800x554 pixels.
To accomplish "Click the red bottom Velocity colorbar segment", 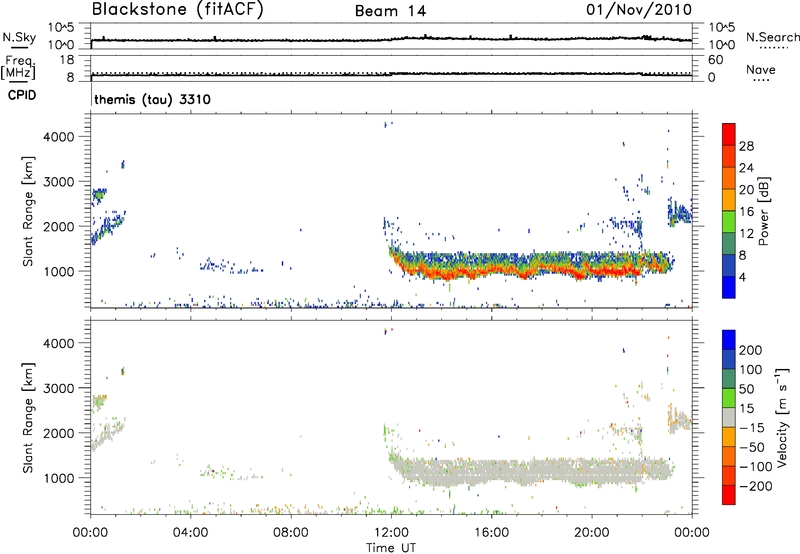I will pos(729,494).
